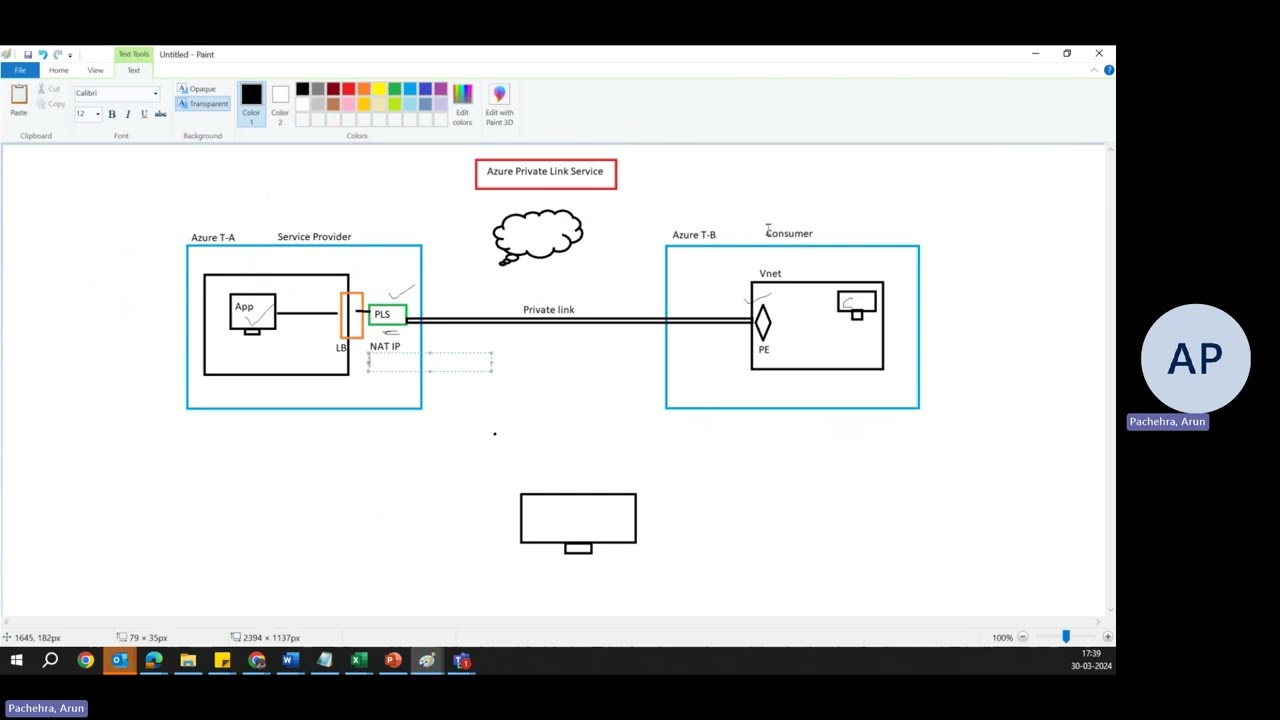Activate Color 2 background selector

pos(280,104)
